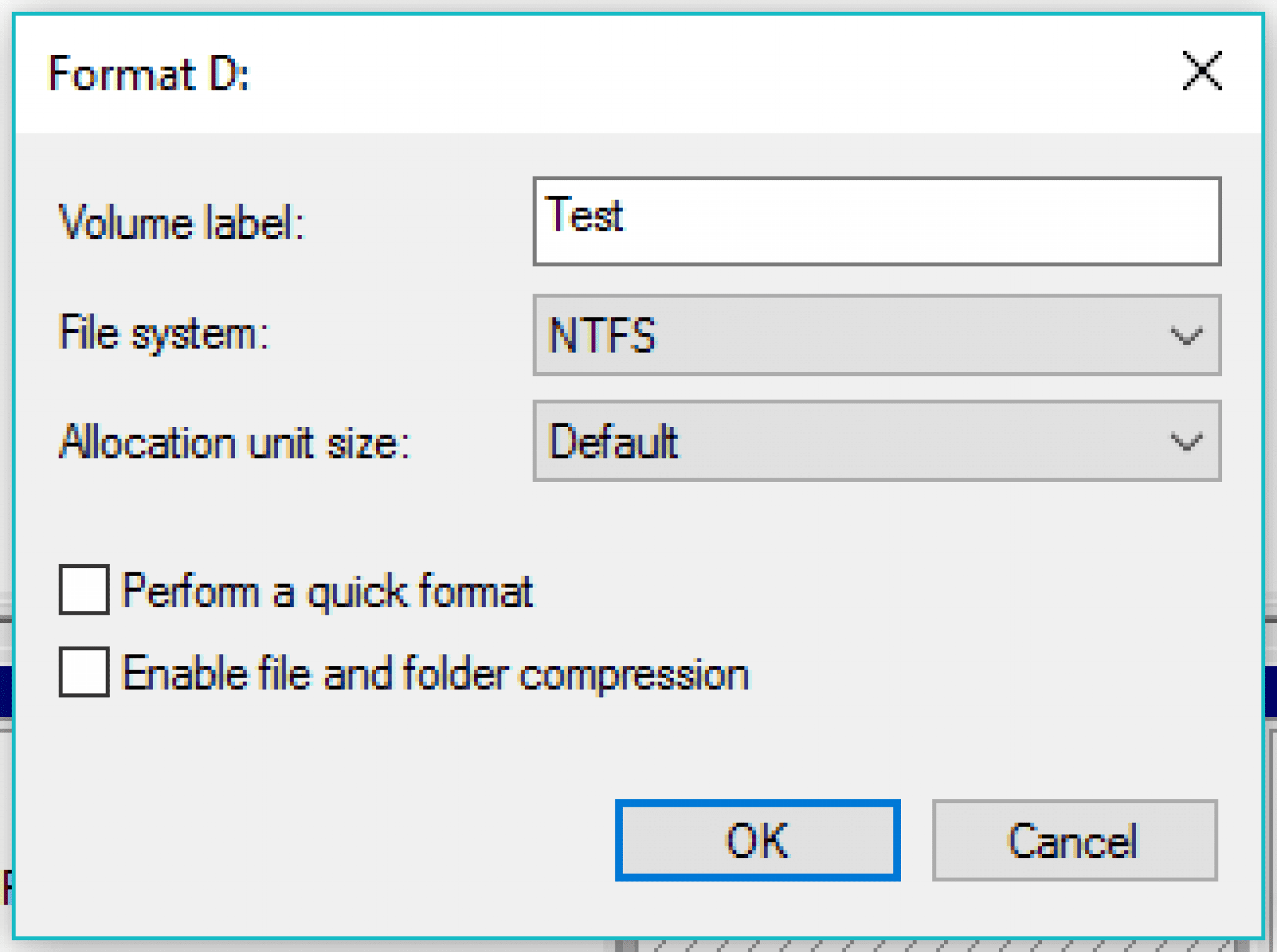
Task: Click the Volume label: caption
Action: (181, 222)
